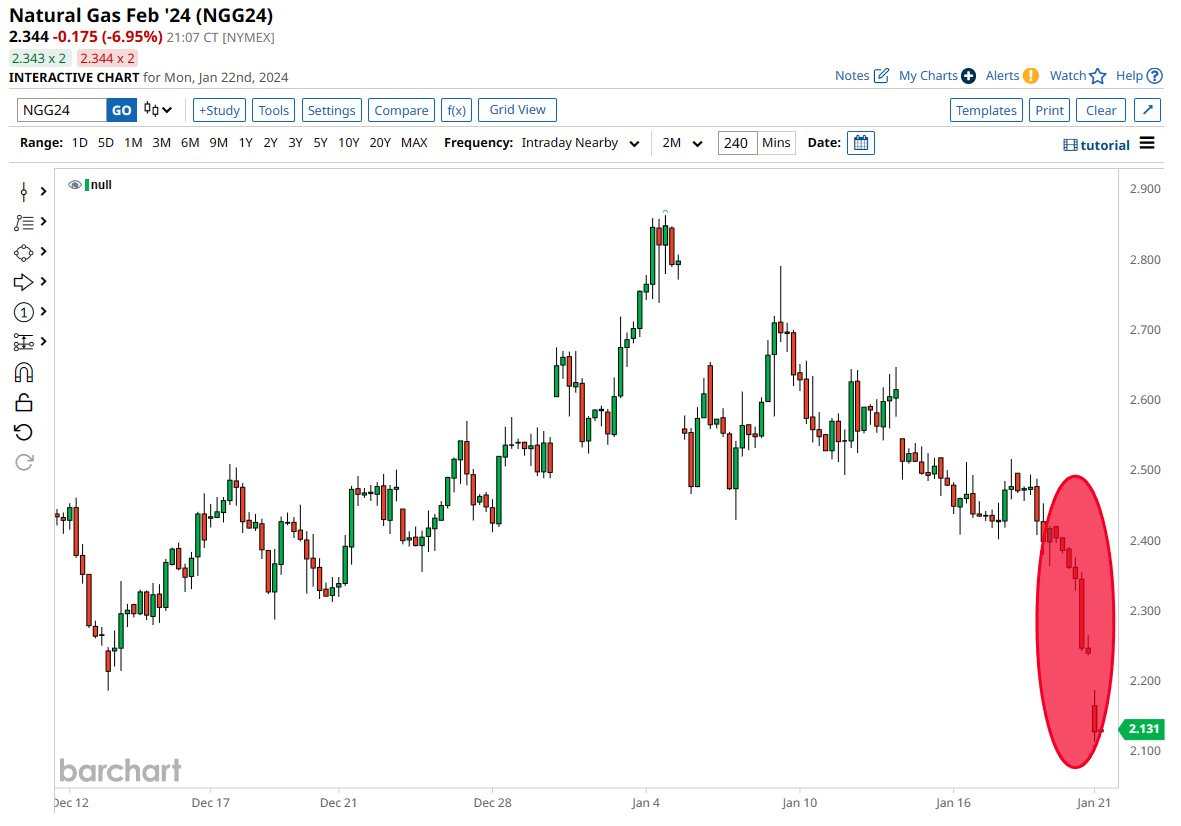Screen dimensions: 1181x826
Task: Open Alerts with exclamation icon
Action: (1030, 76)
